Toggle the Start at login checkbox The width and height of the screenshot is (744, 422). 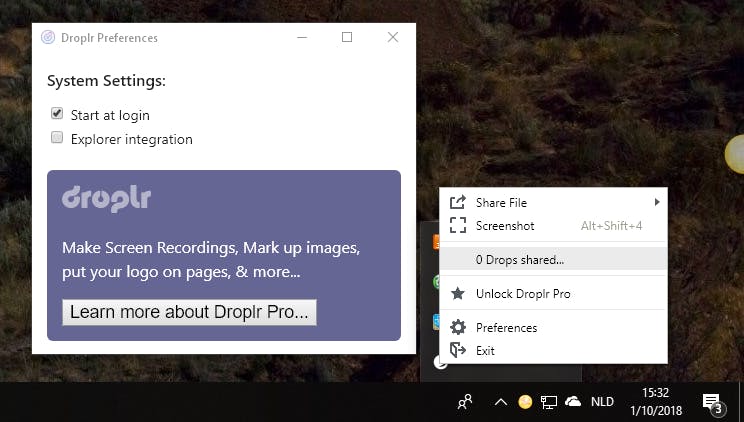click(57, 113)
